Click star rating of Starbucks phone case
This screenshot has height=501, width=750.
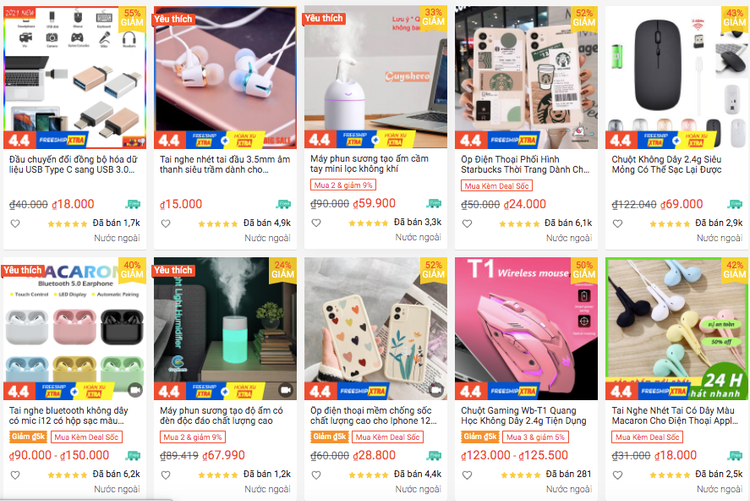coord(519,223)
